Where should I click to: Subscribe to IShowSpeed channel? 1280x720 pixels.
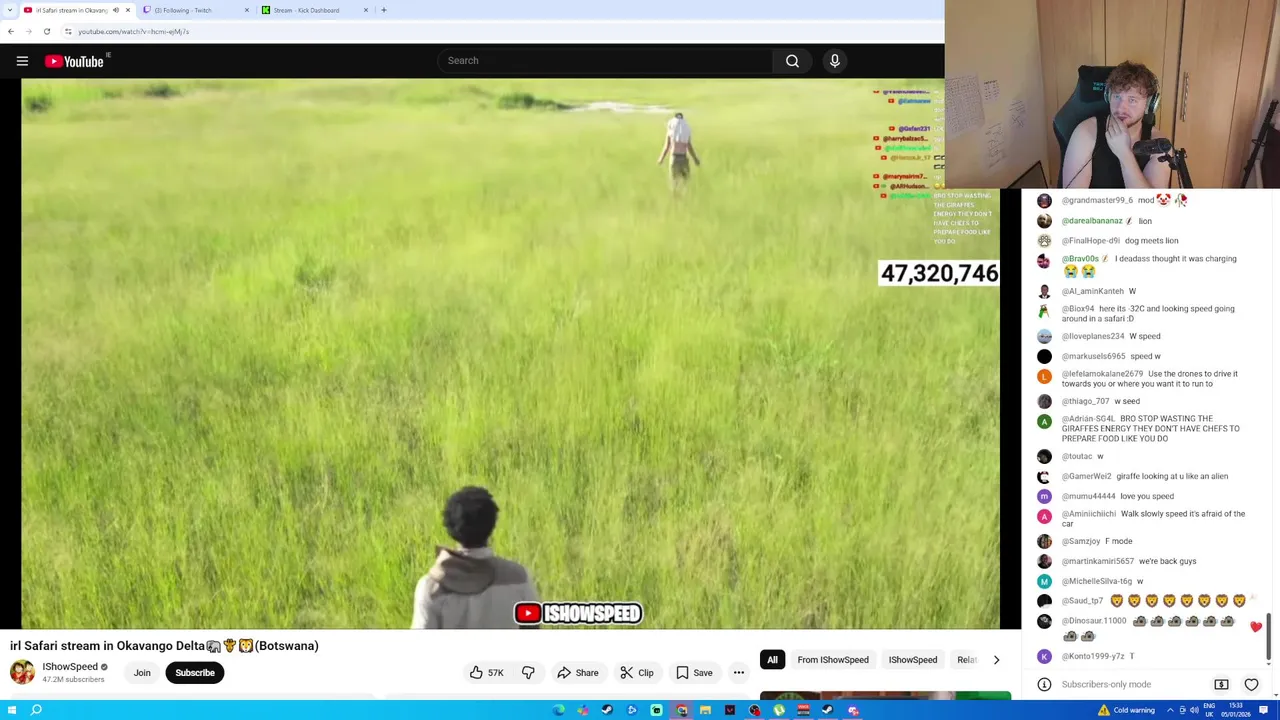195,673
